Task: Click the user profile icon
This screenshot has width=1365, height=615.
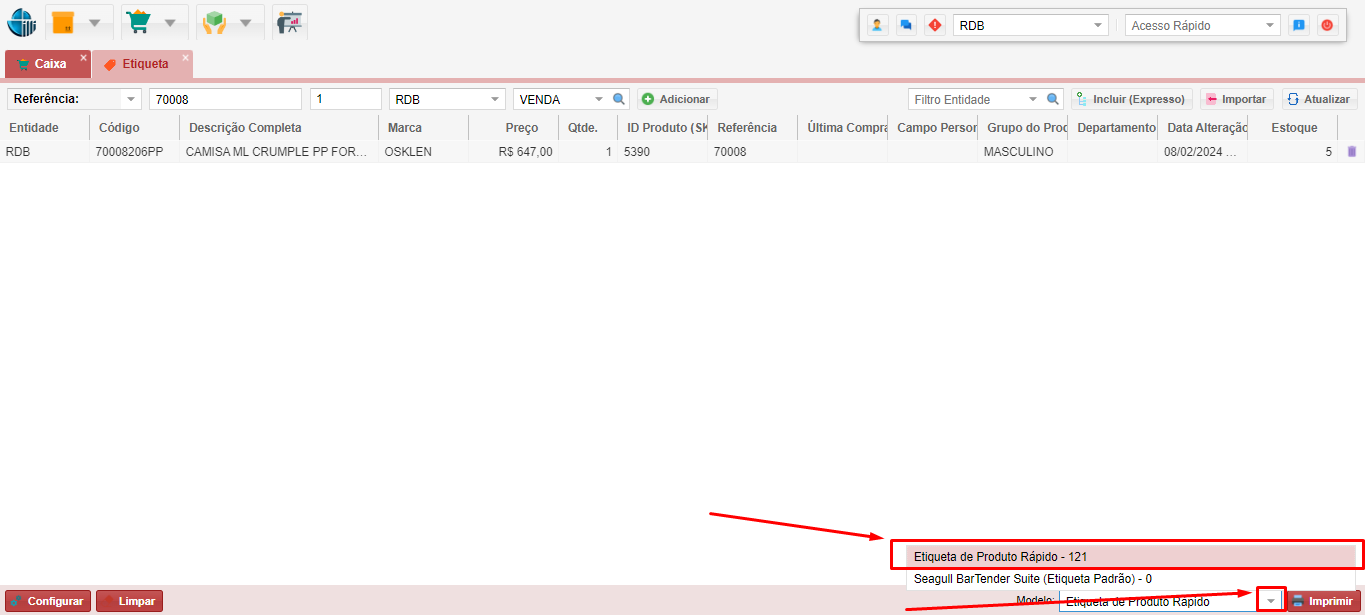Action: point(877,26)
